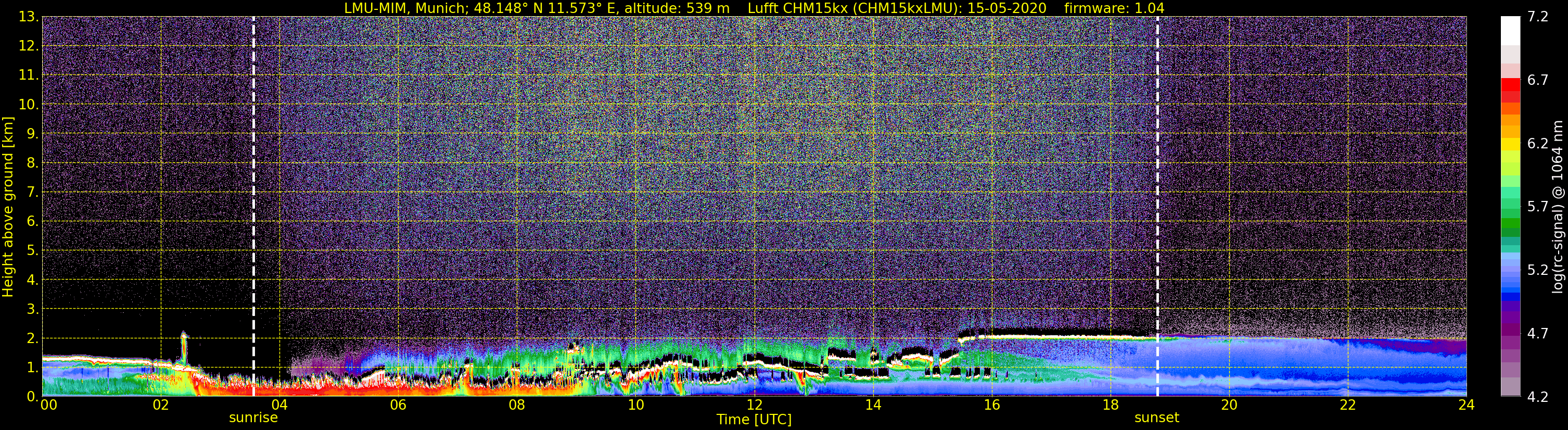Click the colorbar tick value 5.2
This screenshot has width=1568, height=430.
(x=1538, y=270)
